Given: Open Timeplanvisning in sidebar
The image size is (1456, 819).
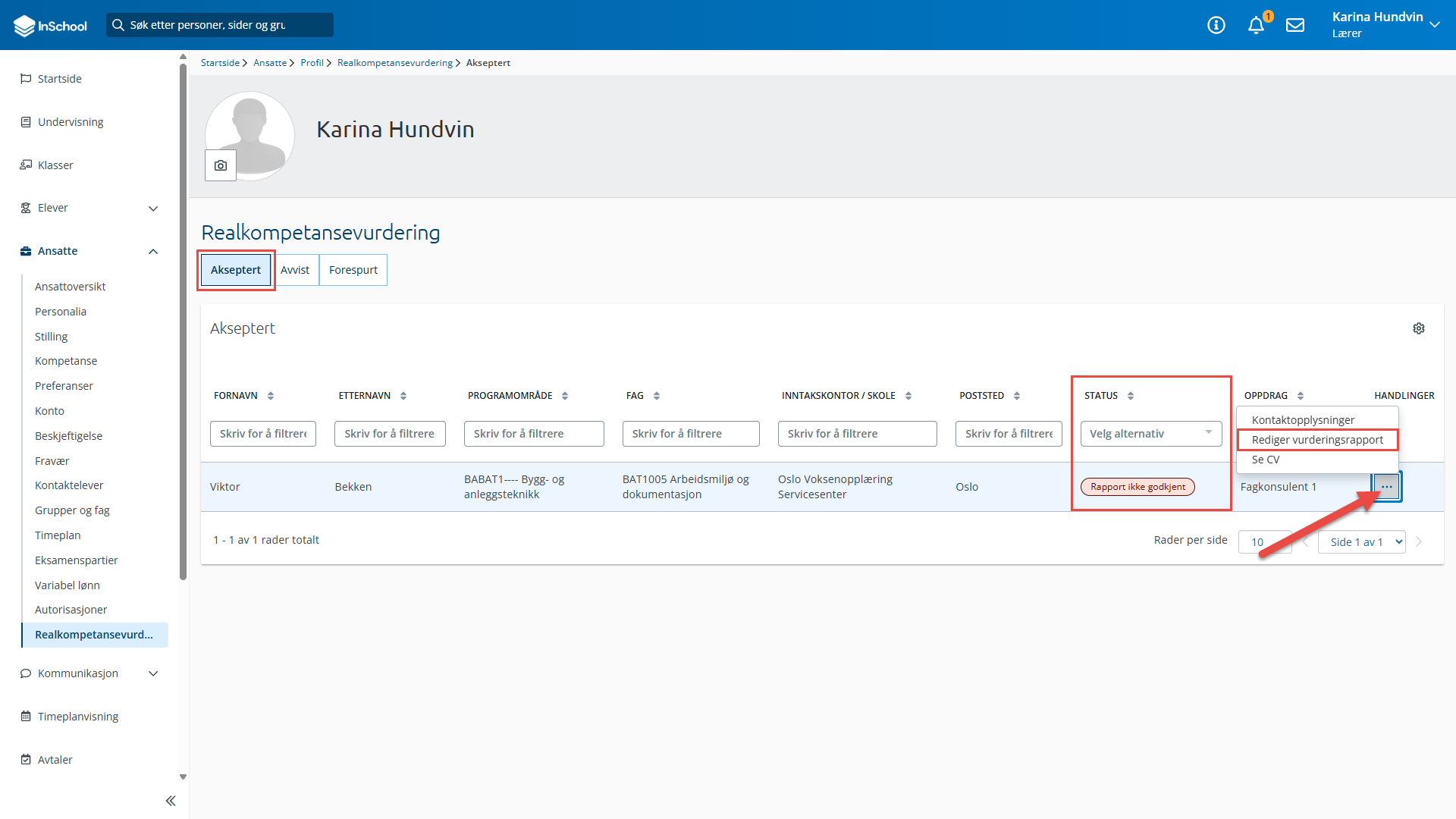Looking at the screenshot, I should pyautogui.click(x=78, y=717).
